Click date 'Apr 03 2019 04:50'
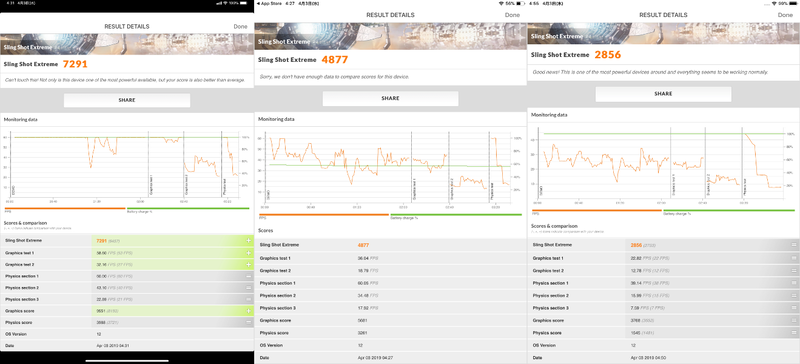This screenshot has width=800, height=364. pos(648,358)
